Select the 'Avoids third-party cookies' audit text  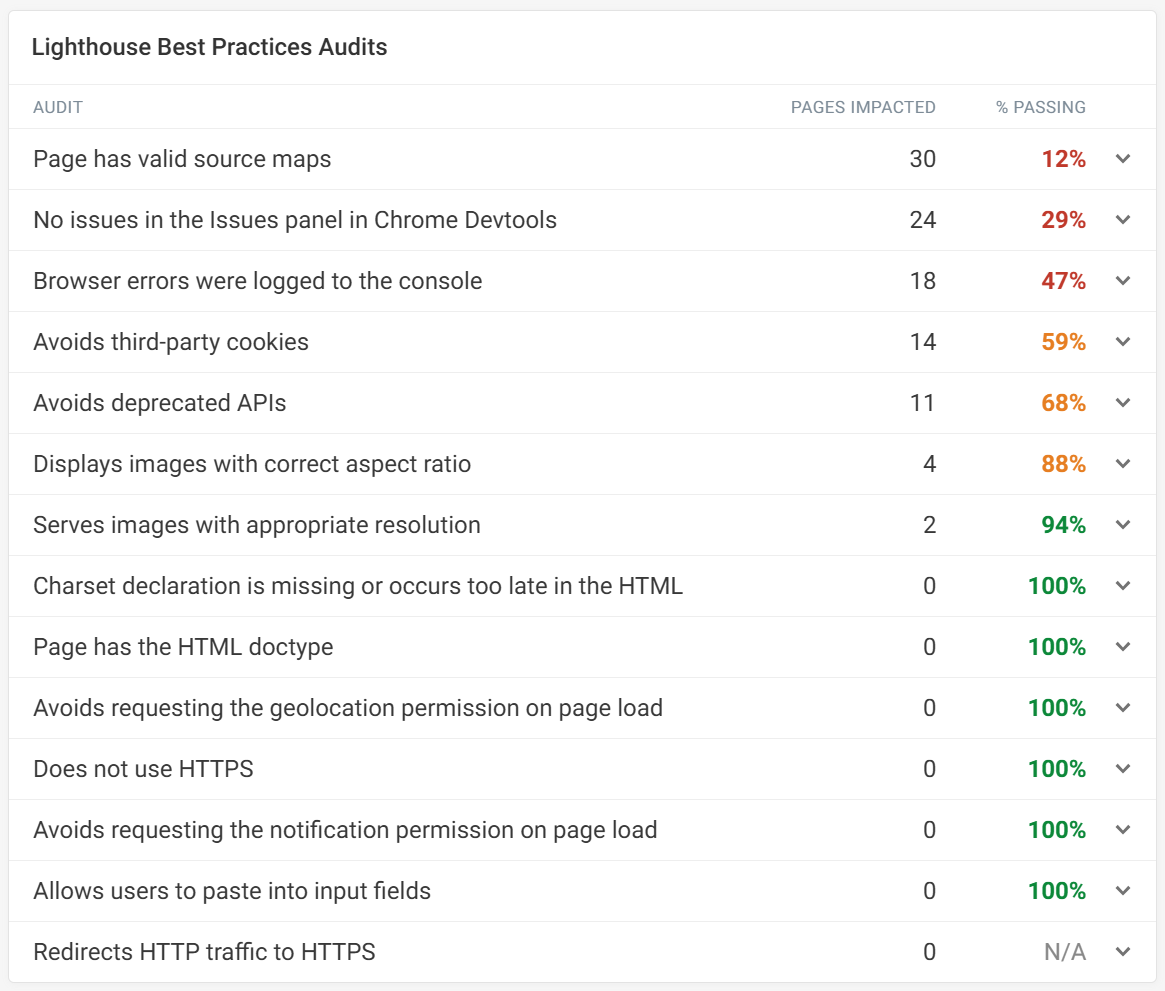coord(171,342)
